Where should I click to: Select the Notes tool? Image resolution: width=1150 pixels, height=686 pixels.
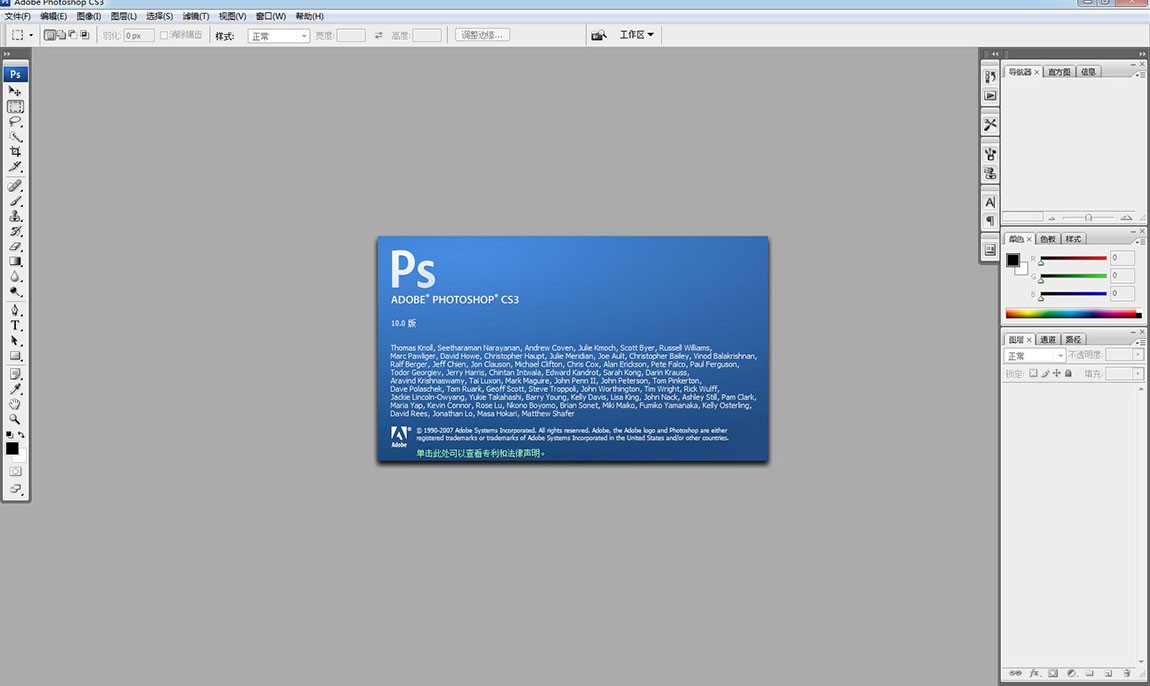pyautogui.click(x=15, y=374)
